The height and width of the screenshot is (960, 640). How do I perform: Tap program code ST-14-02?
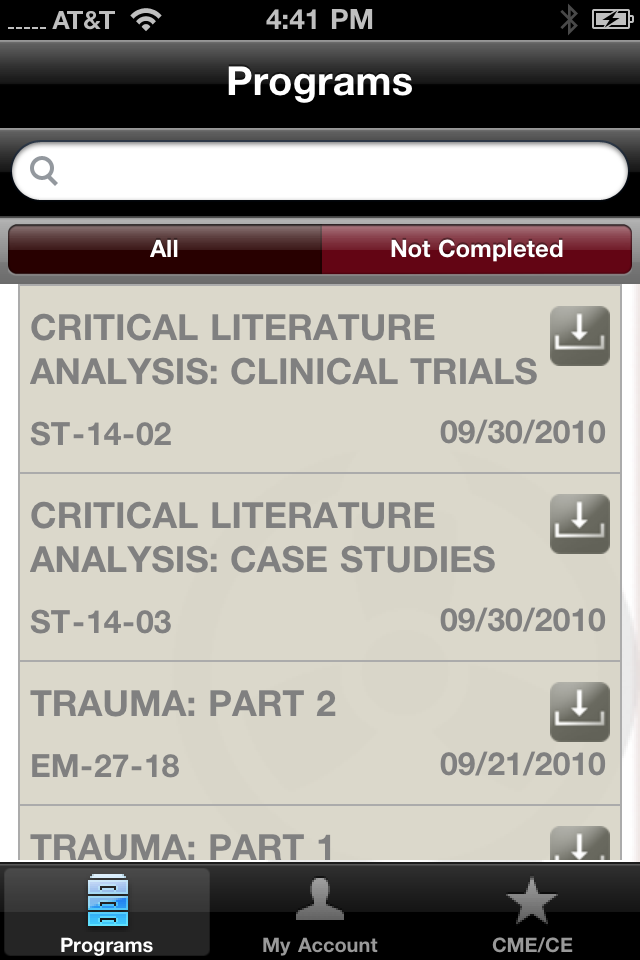[101, 434]
